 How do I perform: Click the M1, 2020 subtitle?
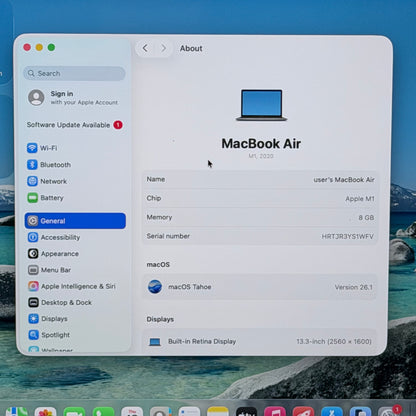click(261, 156)
